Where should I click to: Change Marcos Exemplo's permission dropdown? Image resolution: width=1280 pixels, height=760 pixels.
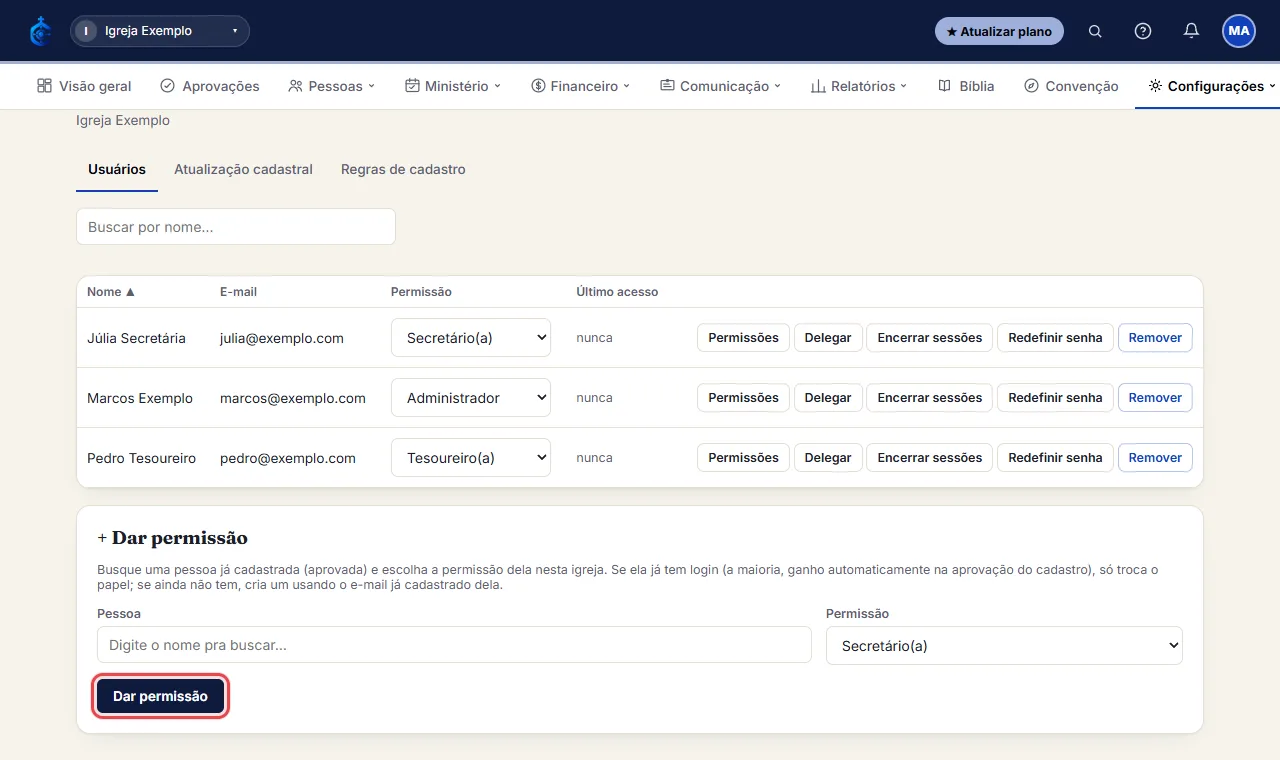coord(471,398)
